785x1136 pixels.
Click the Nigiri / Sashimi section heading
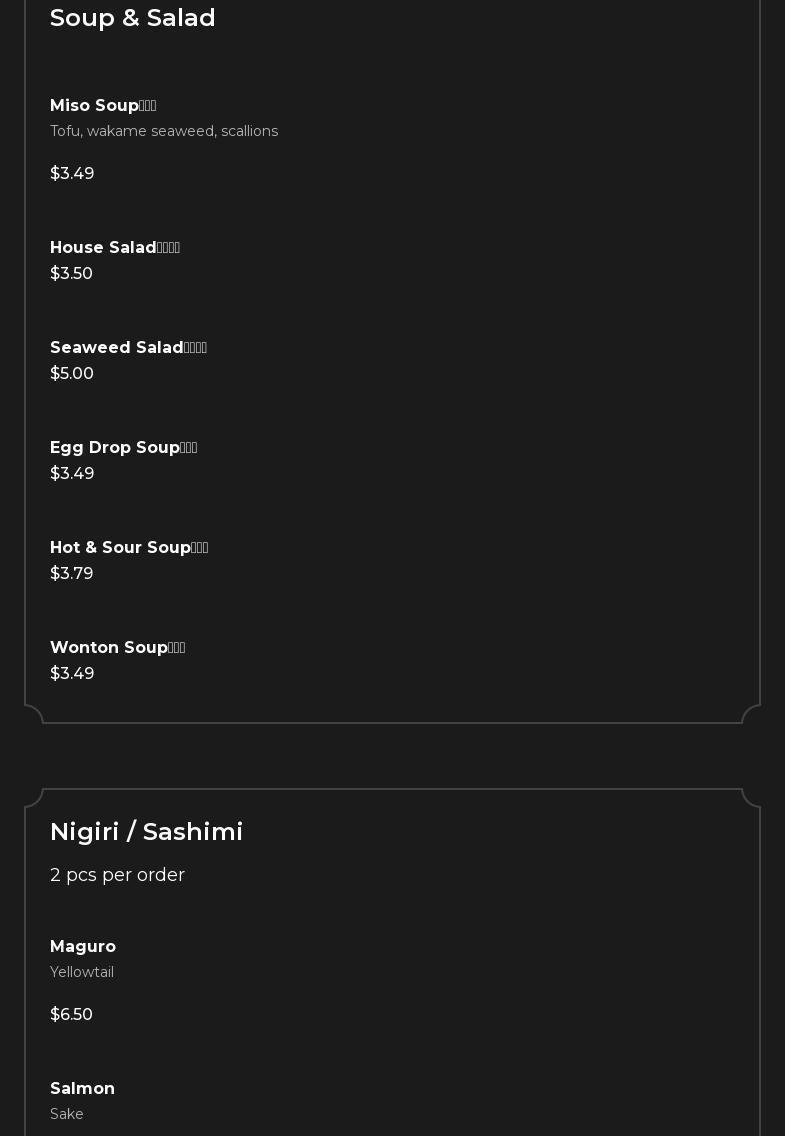[x=146, y=832]
